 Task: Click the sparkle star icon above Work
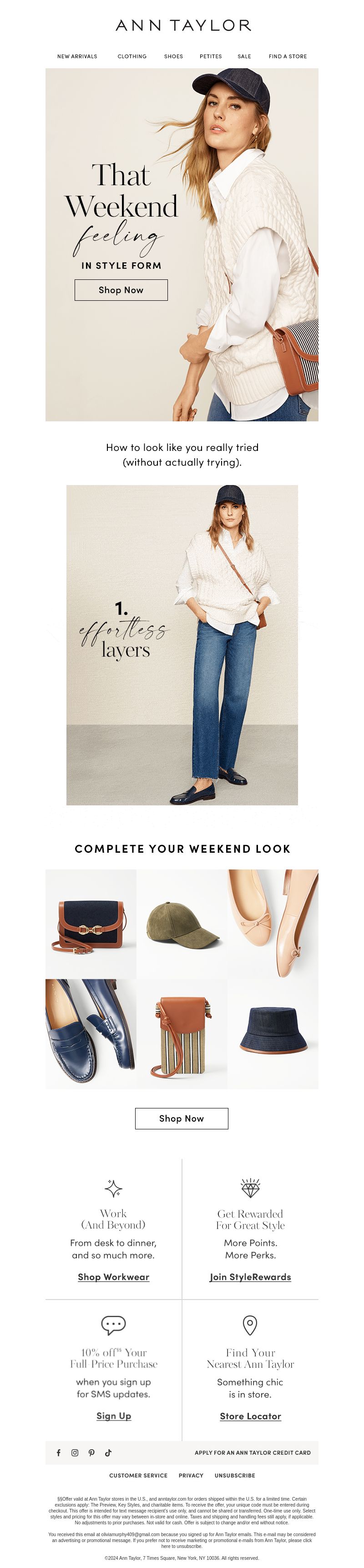pyautogui.click(x=113, y=1188)
